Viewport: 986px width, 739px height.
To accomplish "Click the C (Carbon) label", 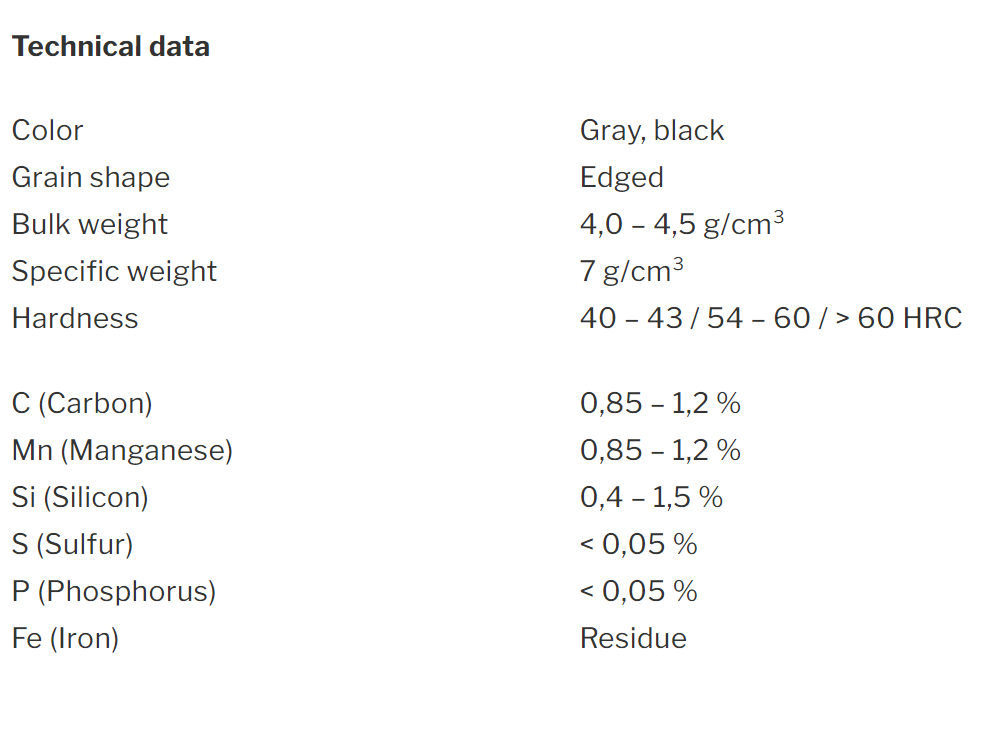I will coord(82,404).
